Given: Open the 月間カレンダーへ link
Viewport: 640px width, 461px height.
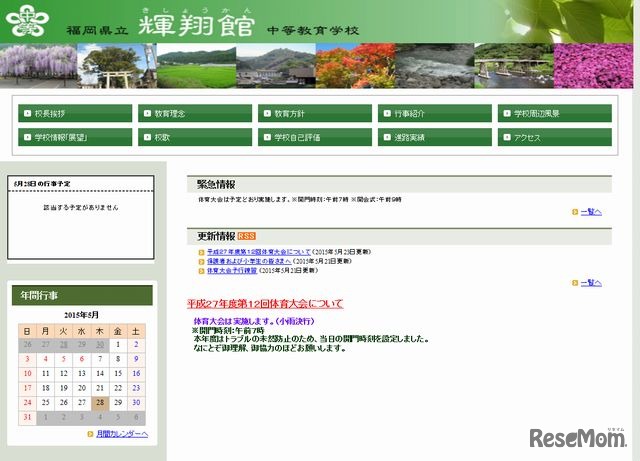Looking at the screenshot, I should point(122,434).
